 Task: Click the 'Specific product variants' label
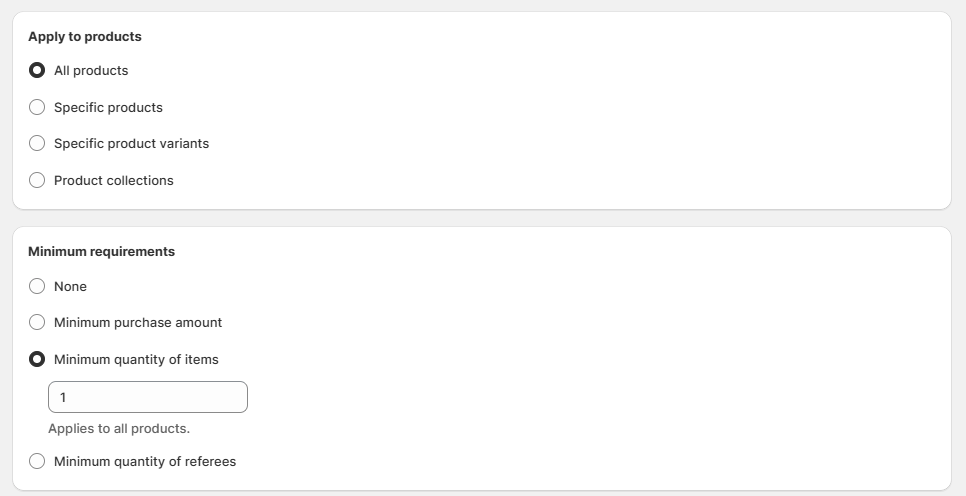(131, 143)
